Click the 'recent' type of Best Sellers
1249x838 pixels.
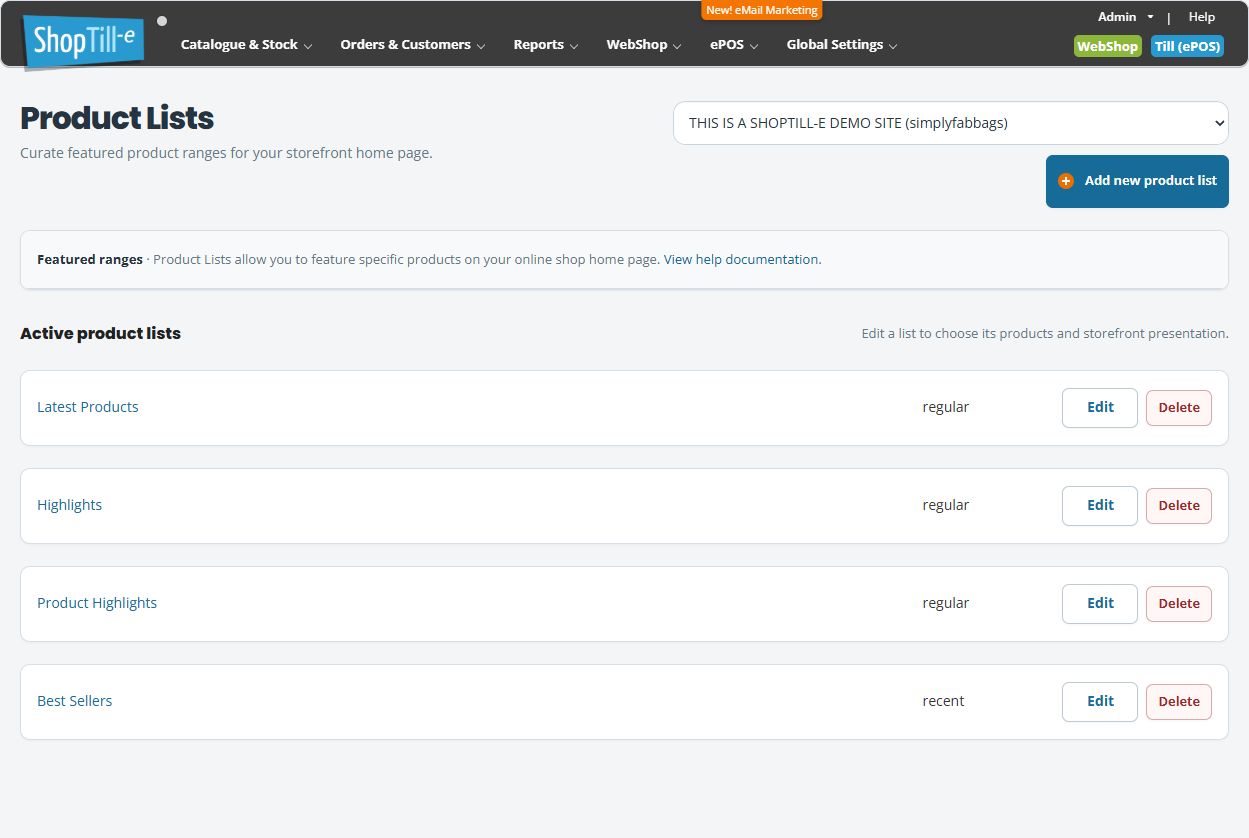[943, 701]
